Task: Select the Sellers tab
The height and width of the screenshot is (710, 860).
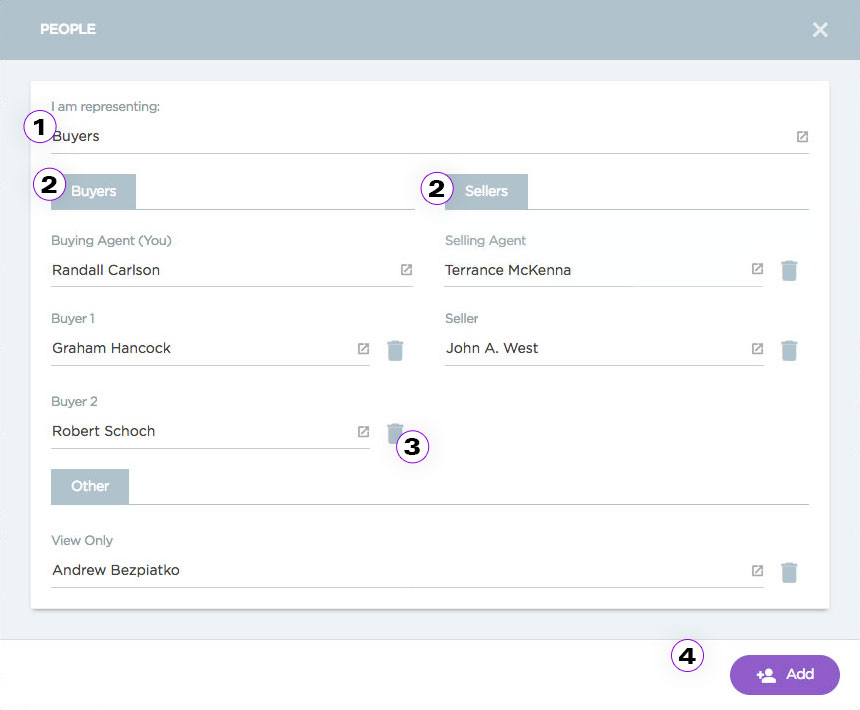Action: tap(486, 191)
